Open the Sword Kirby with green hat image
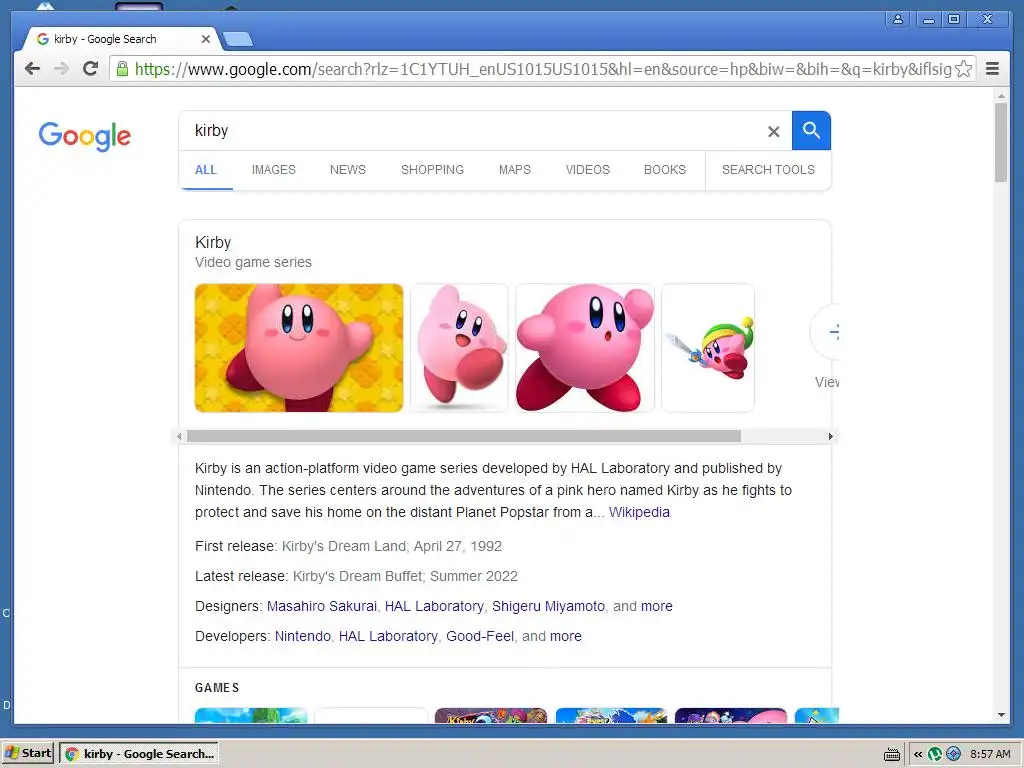 pos(708,347)
